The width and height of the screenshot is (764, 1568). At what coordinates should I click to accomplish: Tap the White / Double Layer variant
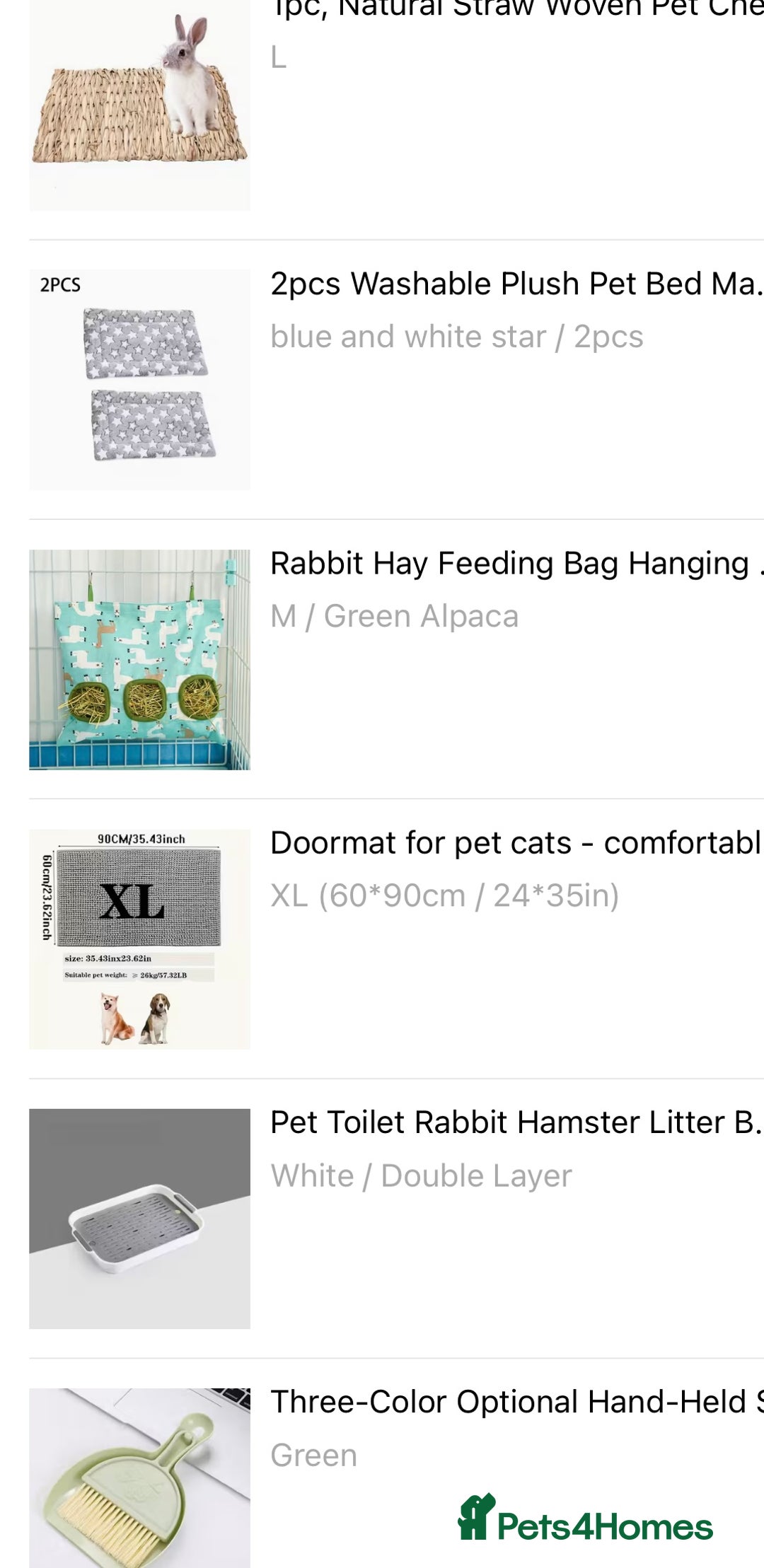(x=422, y=1175)
